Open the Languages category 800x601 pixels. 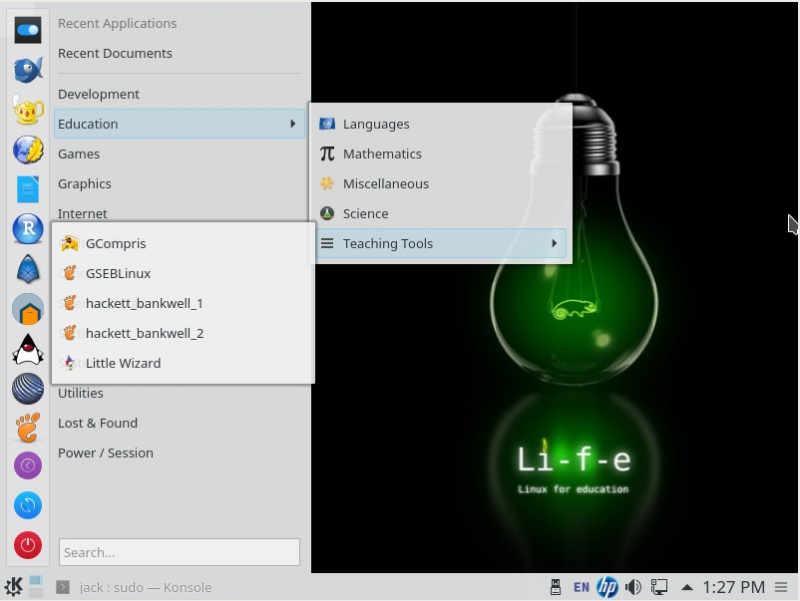(x=375, y=124)
